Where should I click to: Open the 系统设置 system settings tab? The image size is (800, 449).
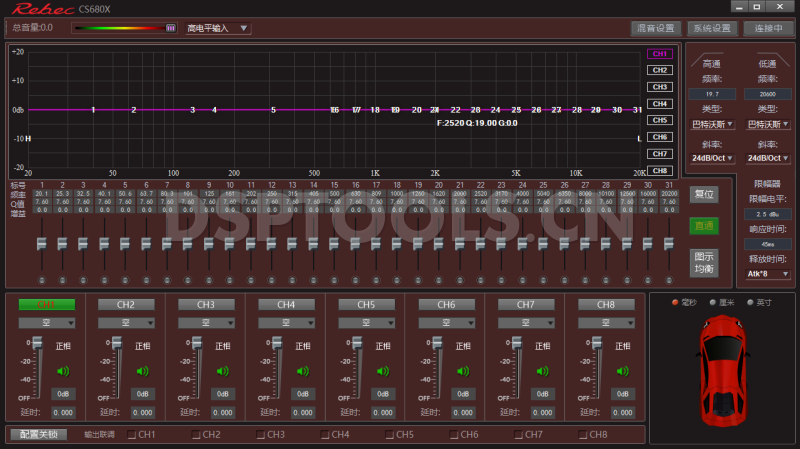pyautogui.click(x=714, y=28)
